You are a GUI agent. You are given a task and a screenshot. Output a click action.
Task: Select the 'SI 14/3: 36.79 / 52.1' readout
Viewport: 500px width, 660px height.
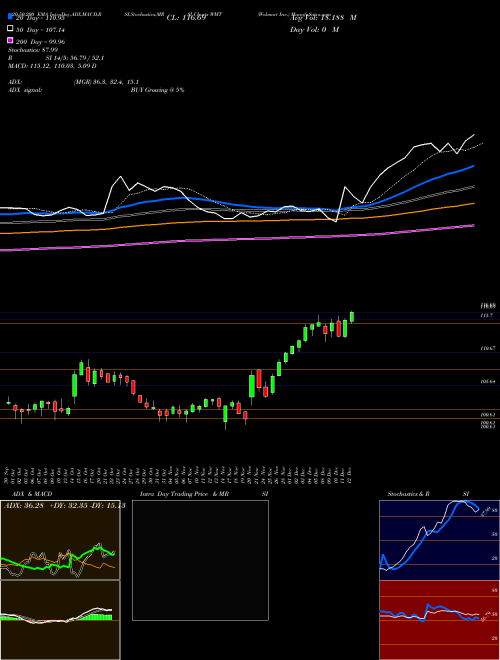(x=75, y=58)
